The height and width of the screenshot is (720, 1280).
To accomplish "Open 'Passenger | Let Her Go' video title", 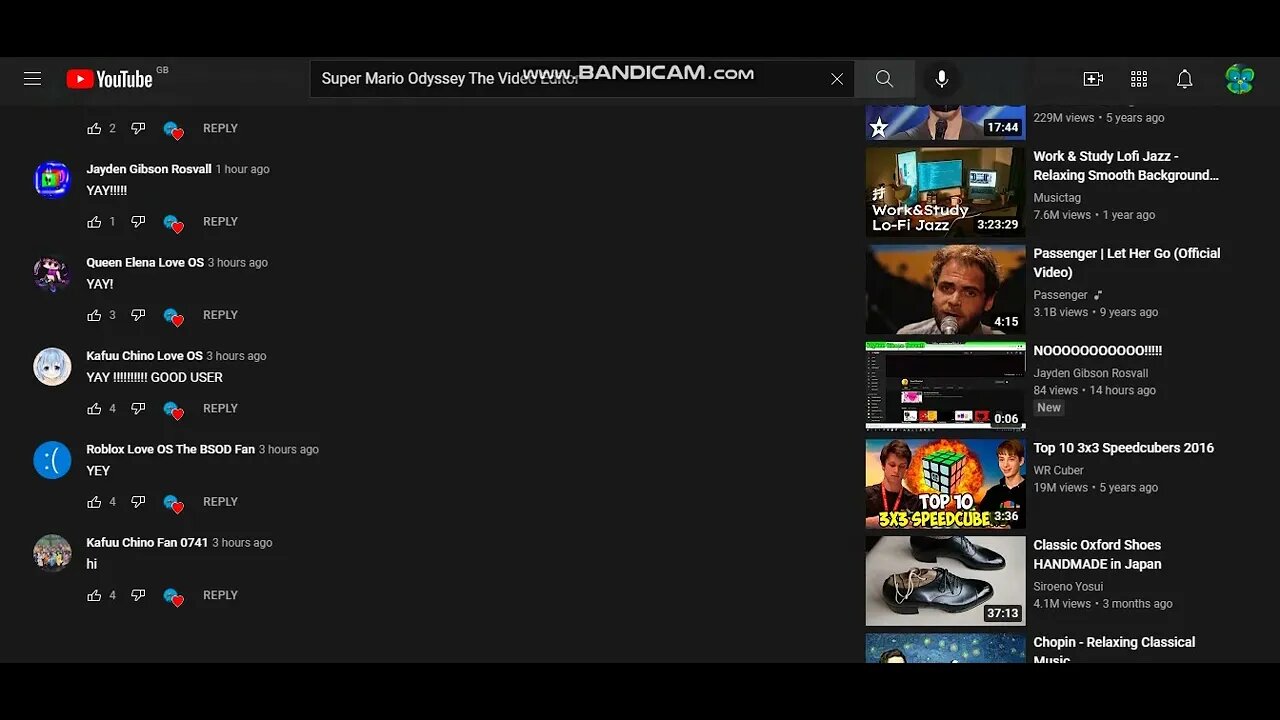I will pyautogui.click(x=1127, y=262).
